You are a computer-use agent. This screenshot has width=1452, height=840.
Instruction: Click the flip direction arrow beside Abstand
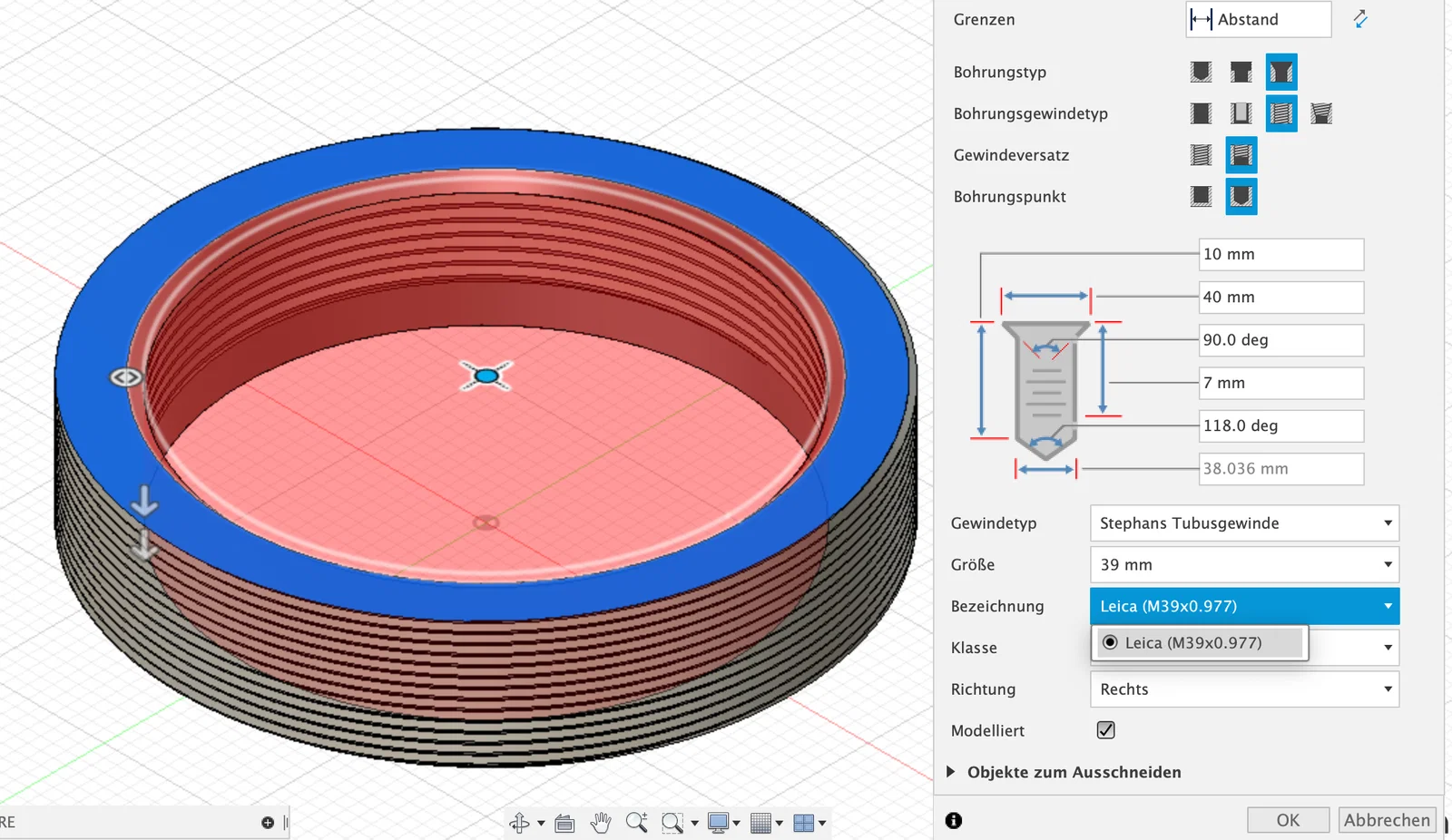coord(1359,19)
